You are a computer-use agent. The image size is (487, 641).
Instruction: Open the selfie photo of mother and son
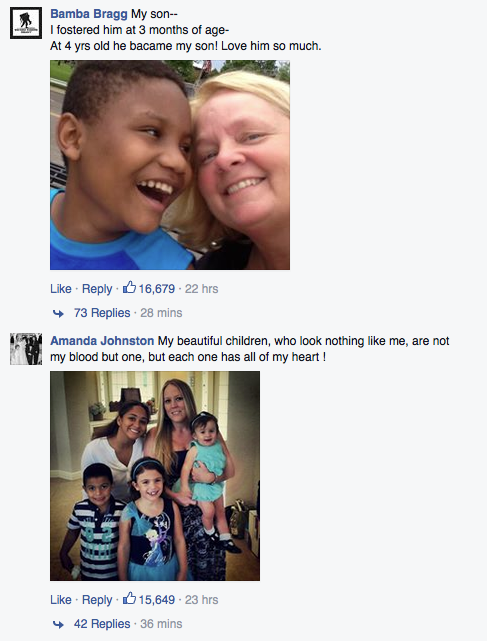(x=170, y=165)
